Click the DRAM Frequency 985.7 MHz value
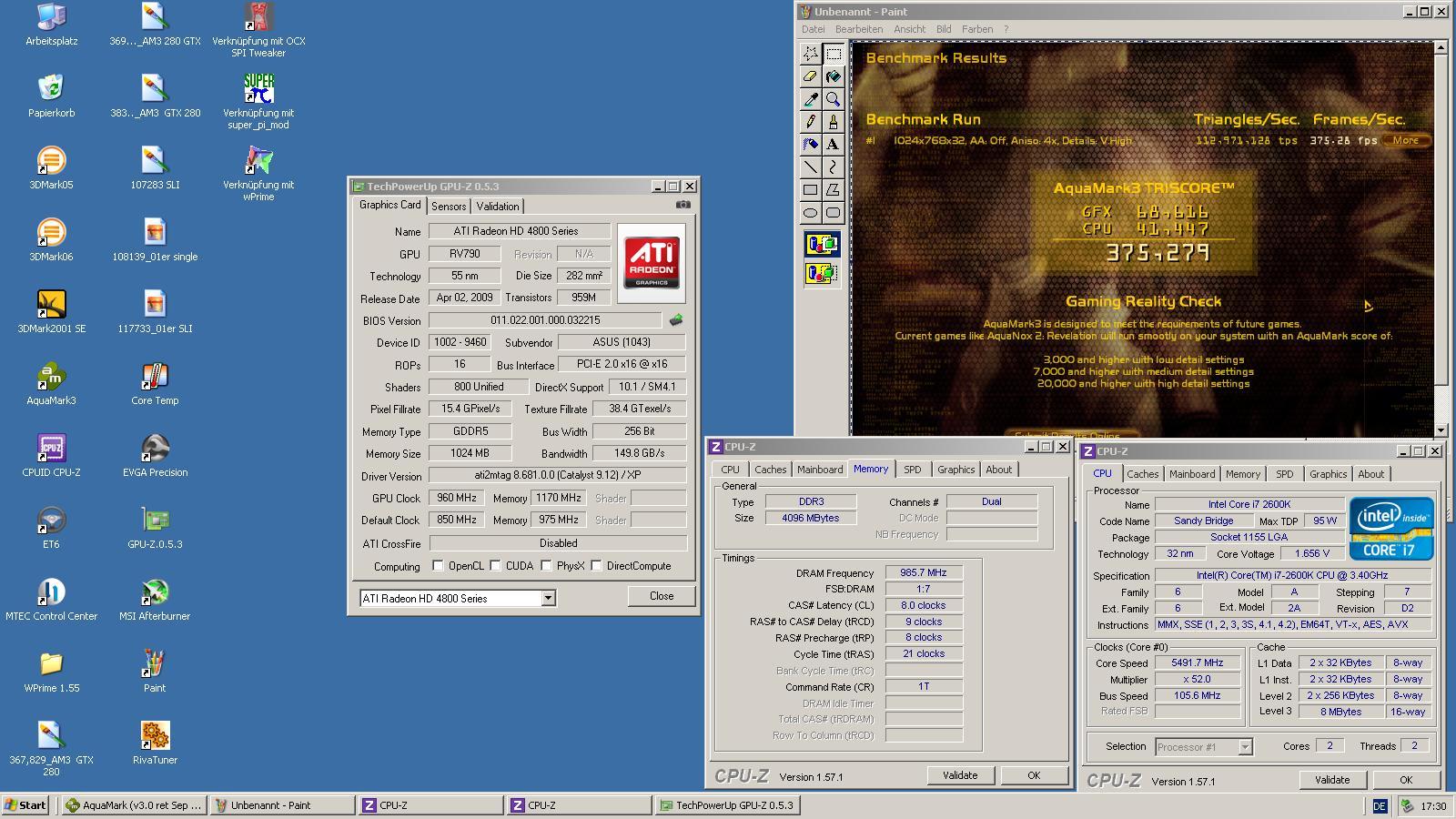Viewport: 1456px width, 819px height. (924, 573)
